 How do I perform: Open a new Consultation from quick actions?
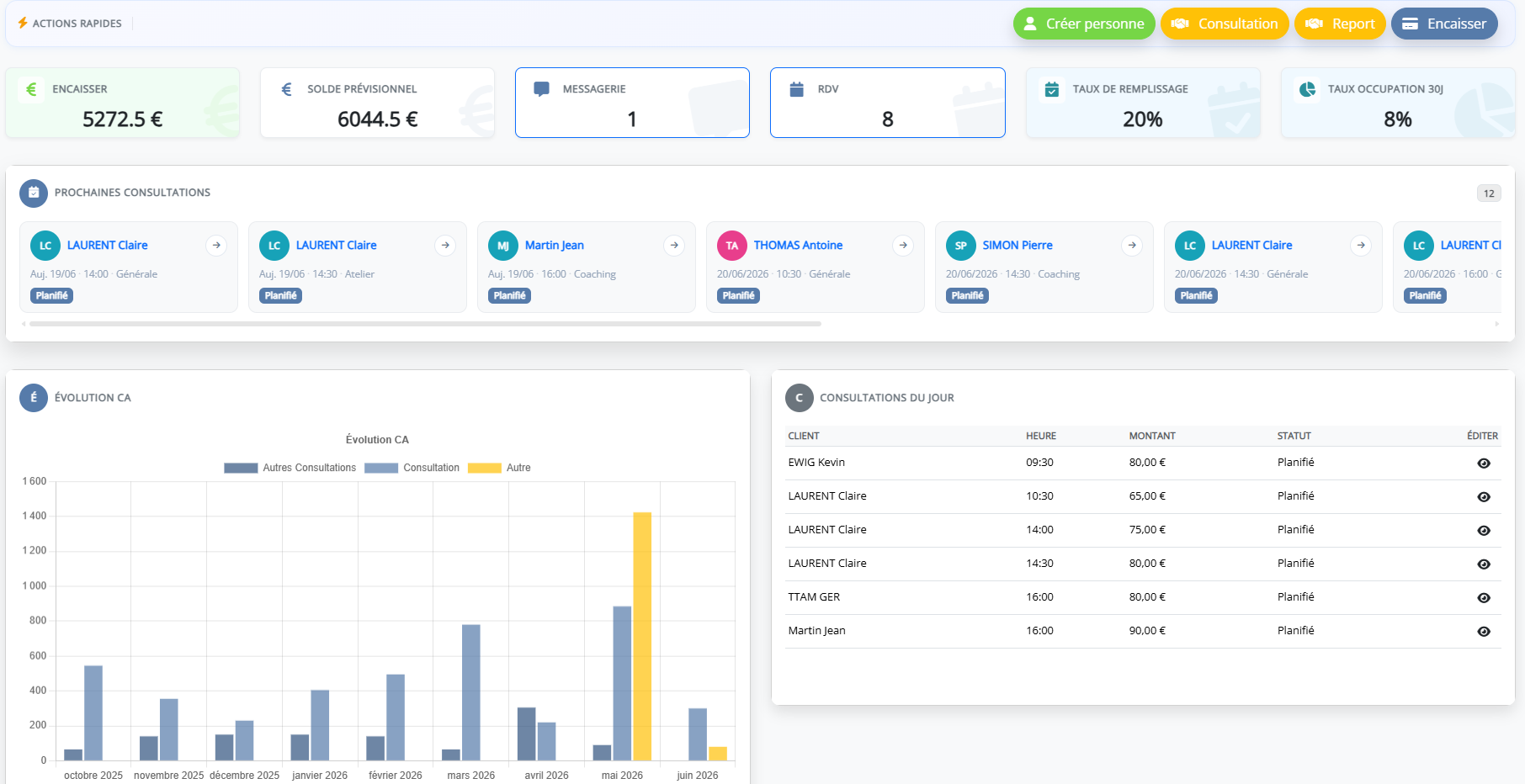[x=1225, y=24]
